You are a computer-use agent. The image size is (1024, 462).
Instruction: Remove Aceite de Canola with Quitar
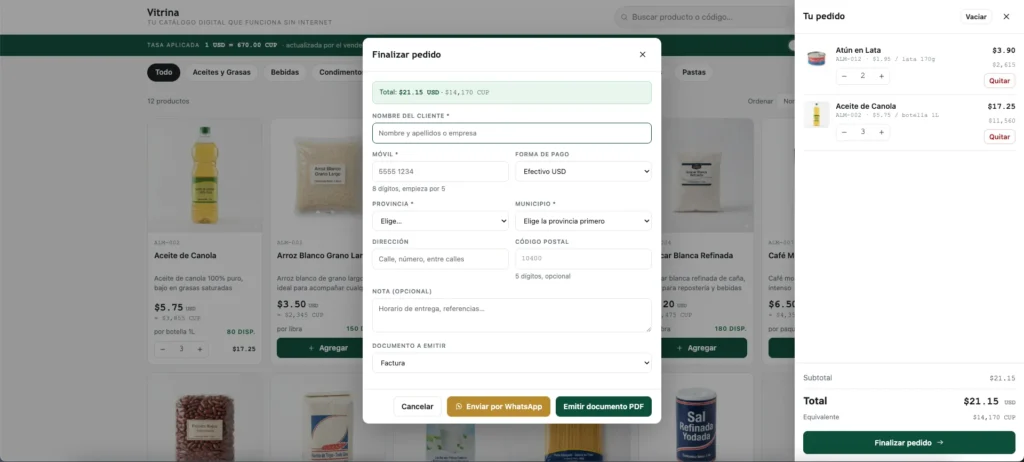pyautogui.click(x=999, y=137)
